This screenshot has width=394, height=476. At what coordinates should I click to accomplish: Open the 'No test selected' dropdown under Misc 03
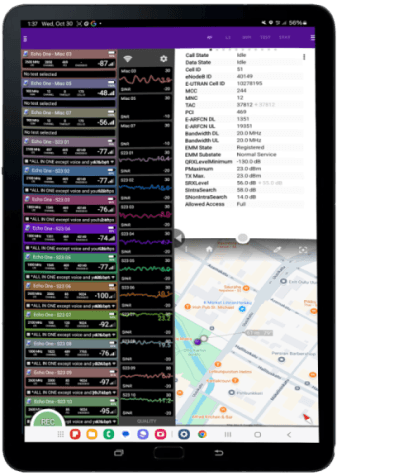pyautogui.click(x=69, y=74)
